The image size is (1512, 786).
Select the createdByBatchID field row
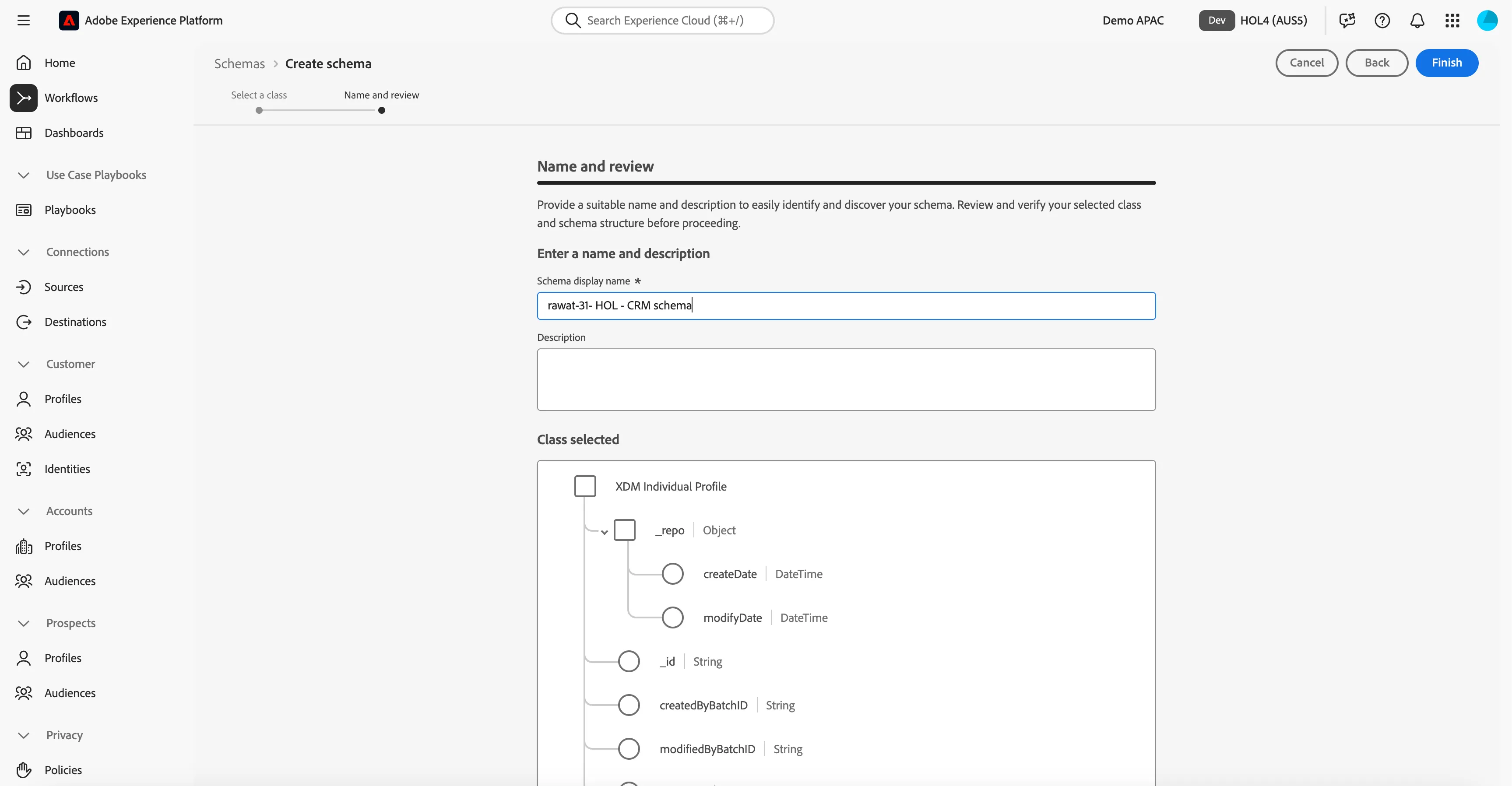click(x=707, y=705)
